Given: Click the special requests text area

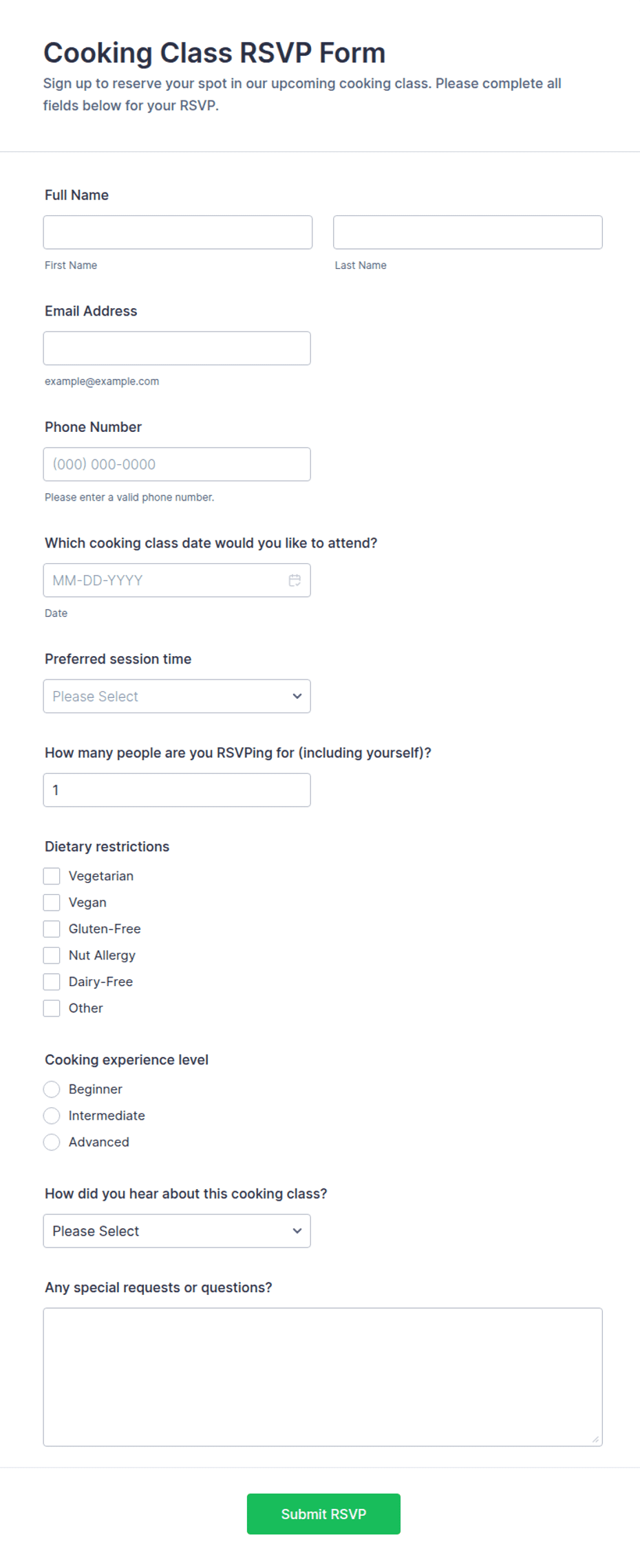Looking at the screenshot, I should (323, 1378).
